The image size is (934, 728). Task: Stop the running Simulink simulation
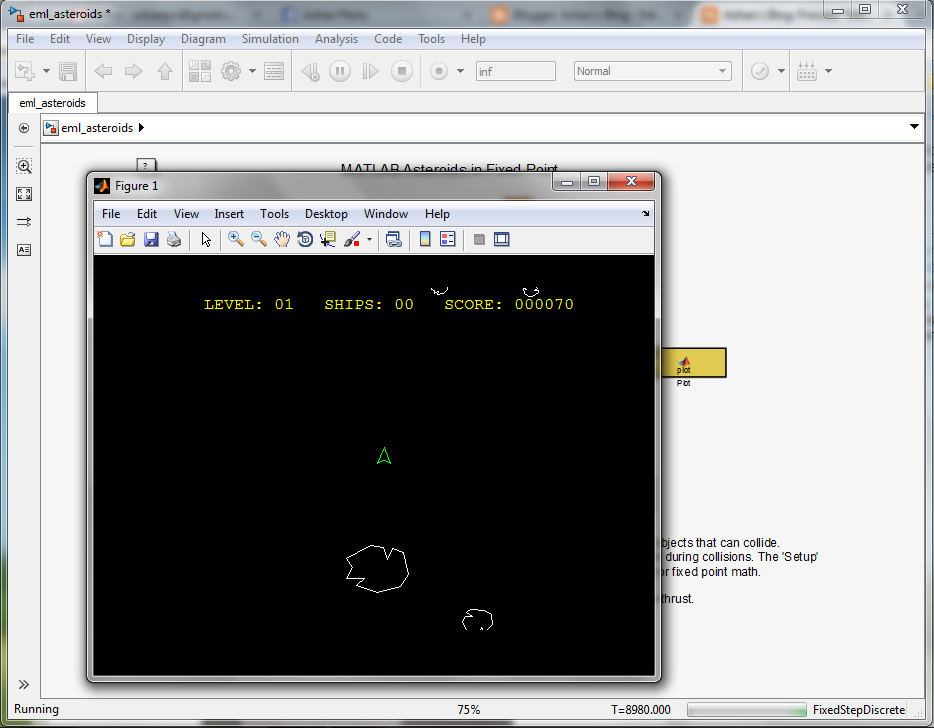click(402, 70)
